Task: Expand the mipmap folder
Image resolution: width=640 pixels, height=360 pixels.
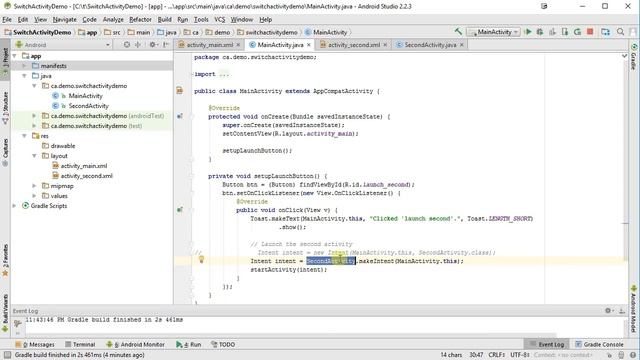Action: [x=34, y=186]
